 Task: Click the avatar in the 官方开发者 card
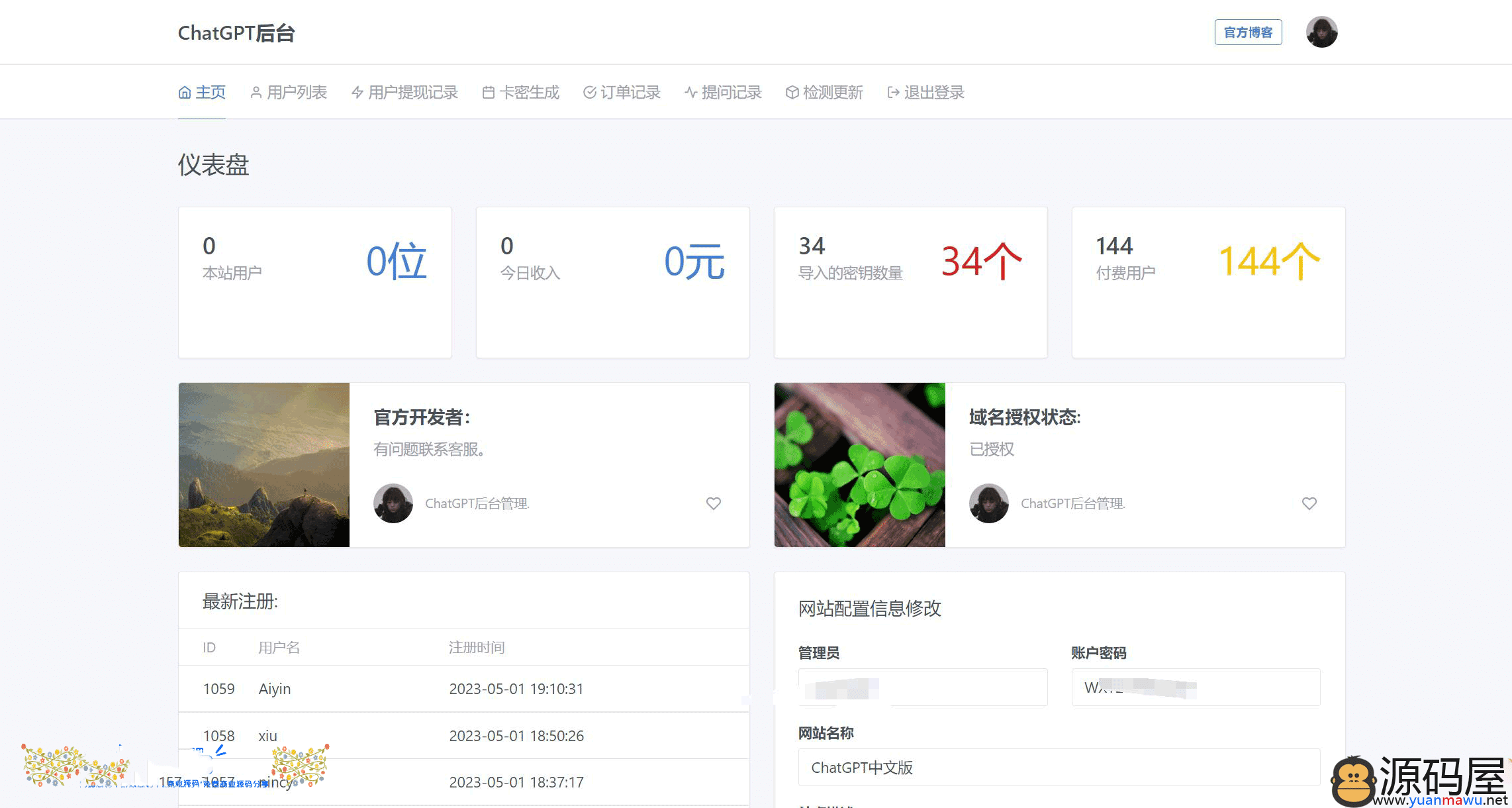point(393,503)
